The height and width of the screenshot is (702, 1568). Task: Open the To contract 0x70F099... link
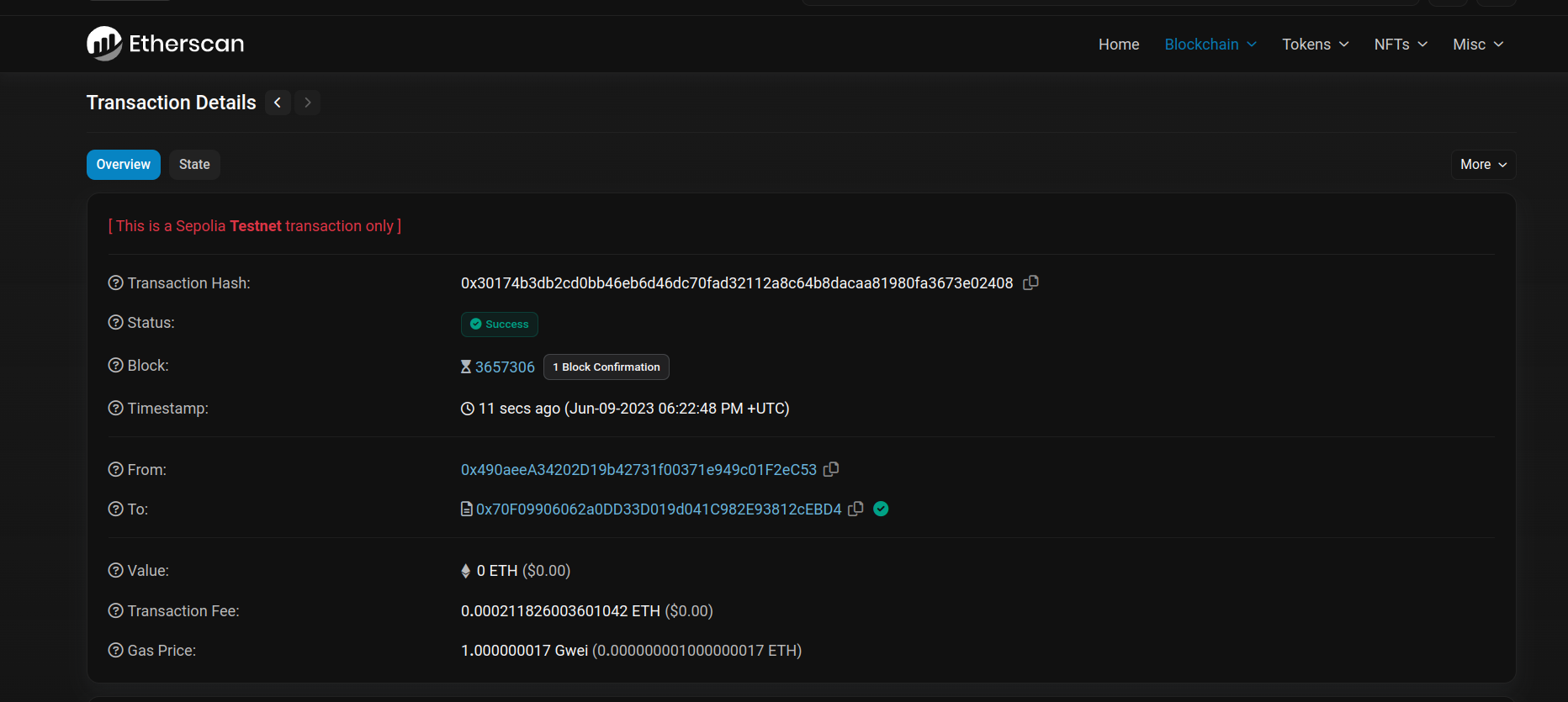pos(659,509)
